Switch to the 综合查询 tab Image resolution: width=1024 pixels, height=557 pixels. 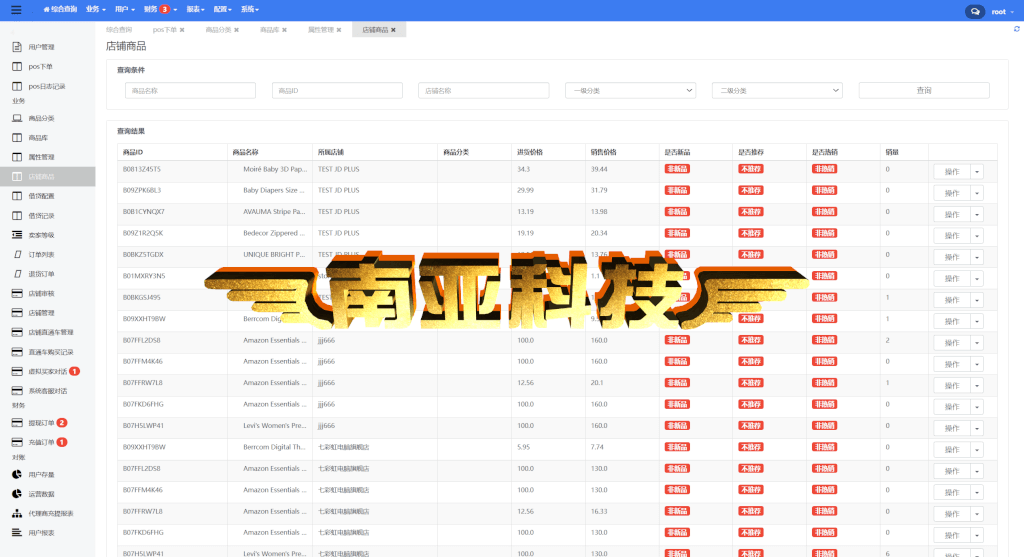coord(119,29)
